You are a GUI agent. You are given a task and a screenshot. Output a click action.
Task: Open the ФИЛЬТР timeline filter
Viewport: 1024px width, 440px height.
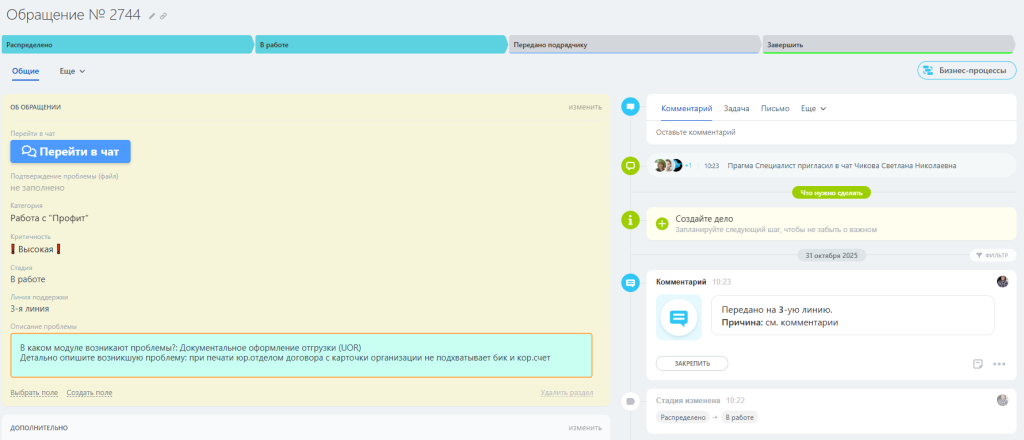coord(993,255)
